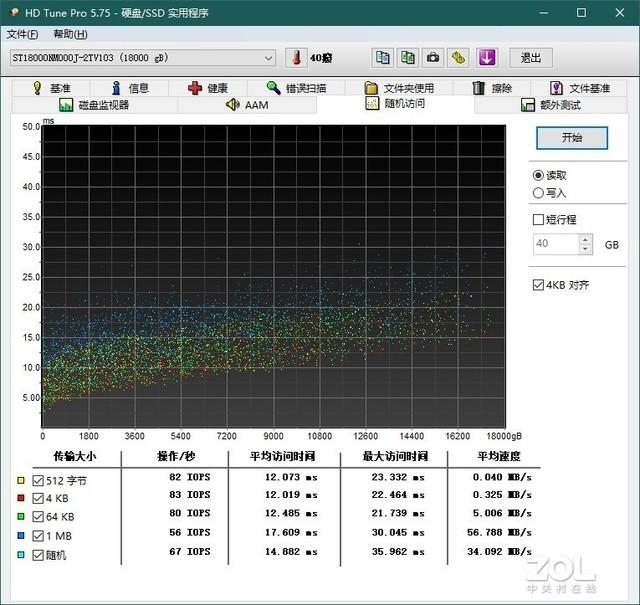Click green swatch for 64 KB

click(21, 516)
